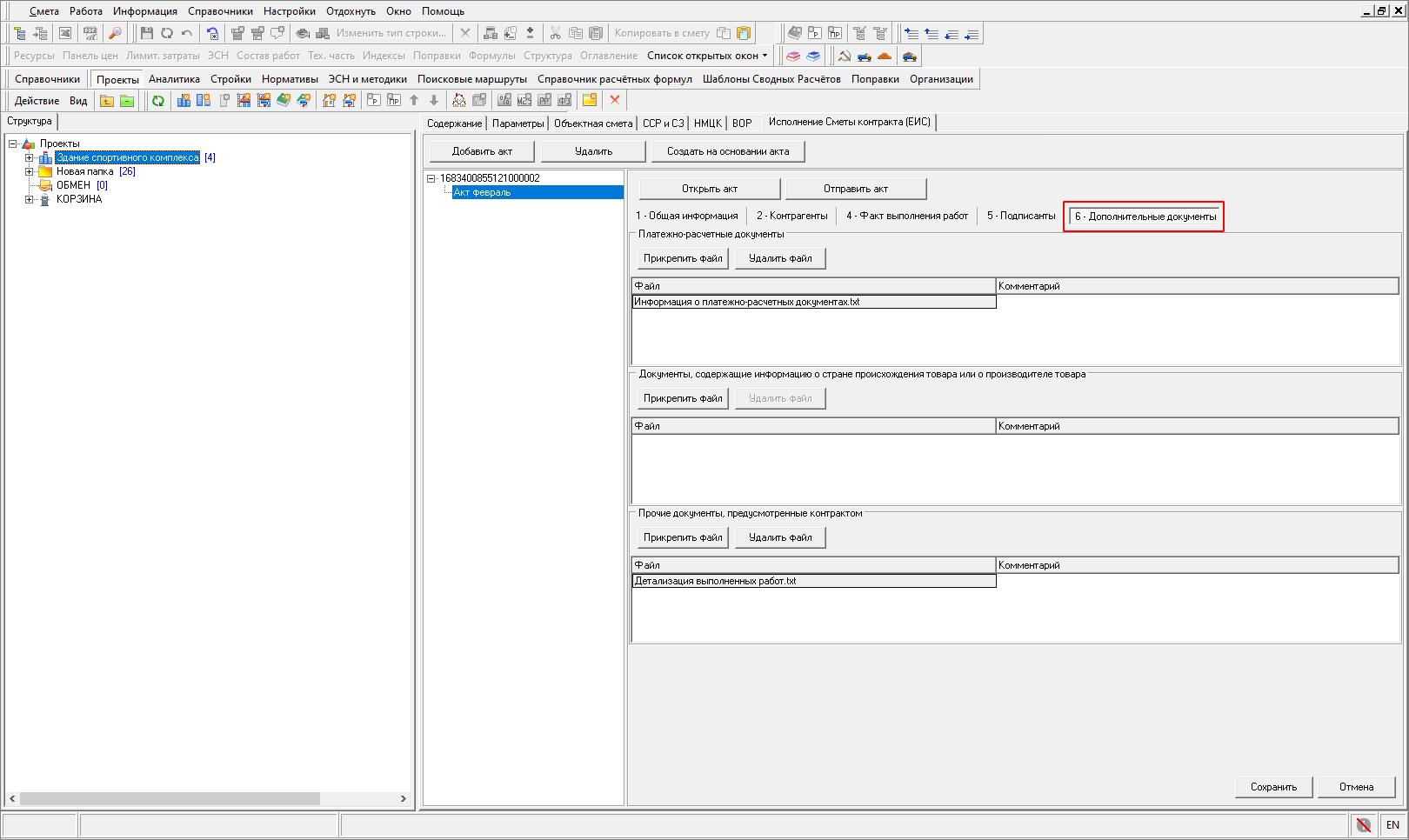Click the blue stacked books icon
The height and width of the screenshot is (840, 1409).
click(x=813, y=56)
